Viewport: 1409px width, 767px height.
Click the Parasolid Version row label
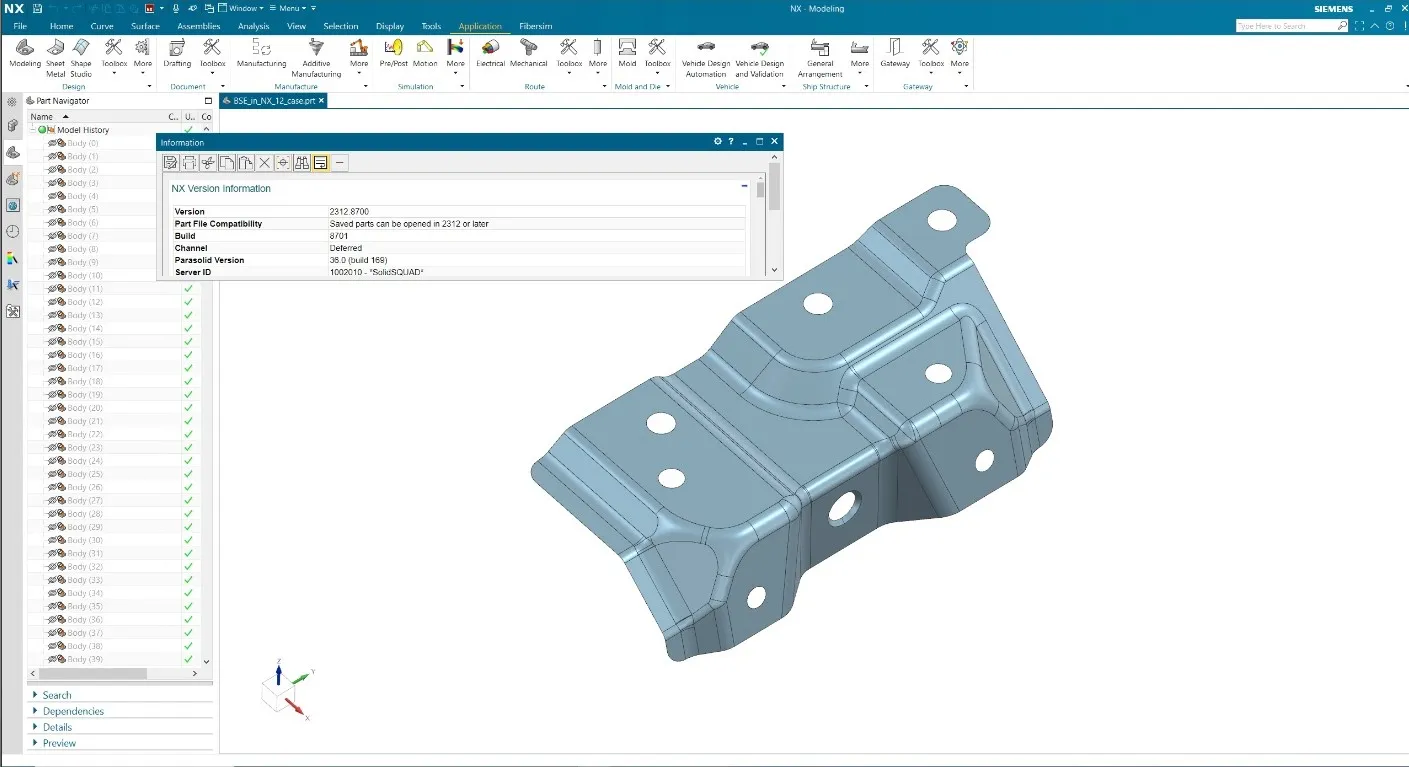click(x=209, y=260)
